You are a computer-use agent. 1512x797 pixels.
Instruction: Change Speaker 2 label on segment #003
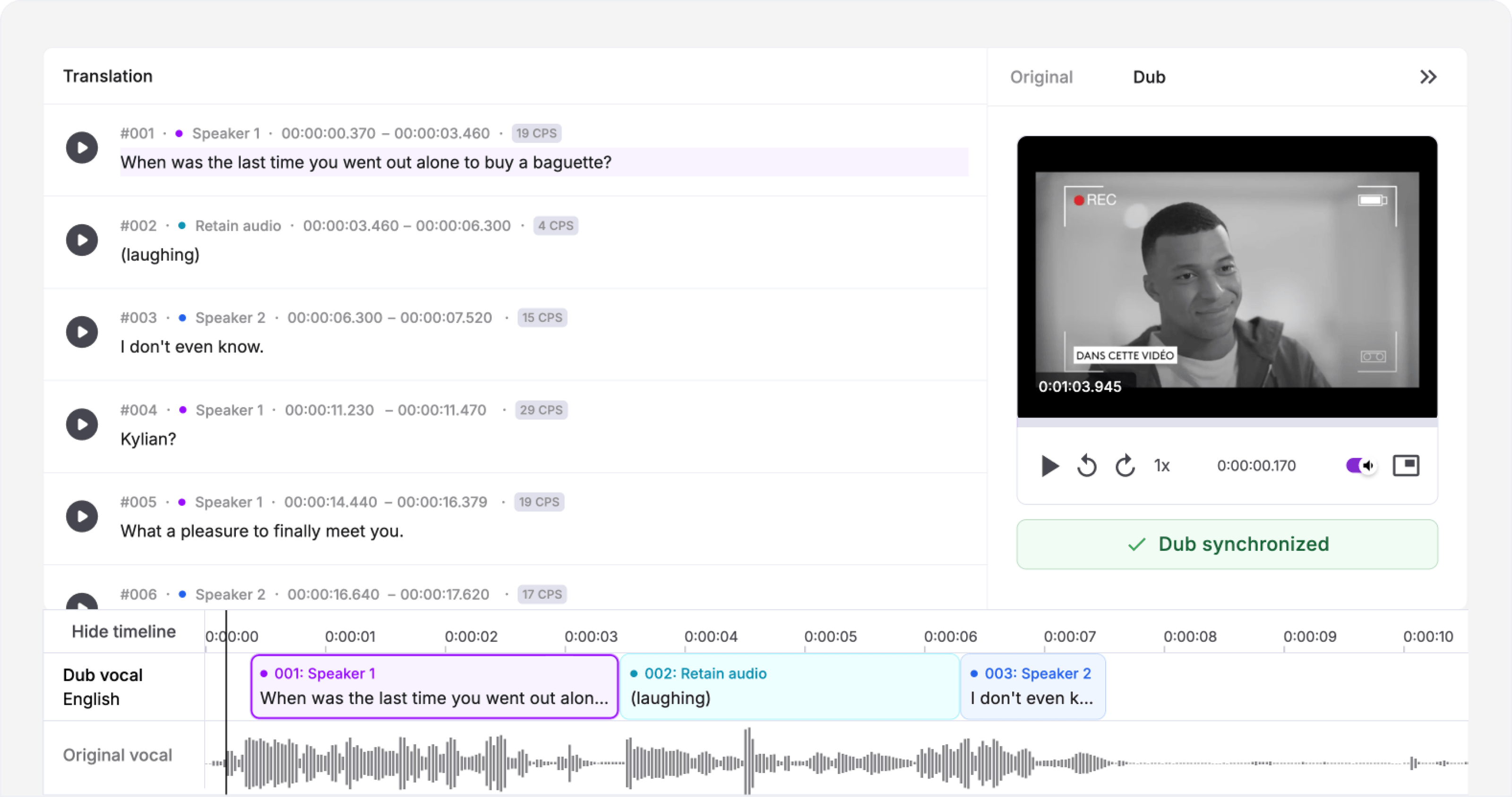pyautogui.click(x=230, y=318)
